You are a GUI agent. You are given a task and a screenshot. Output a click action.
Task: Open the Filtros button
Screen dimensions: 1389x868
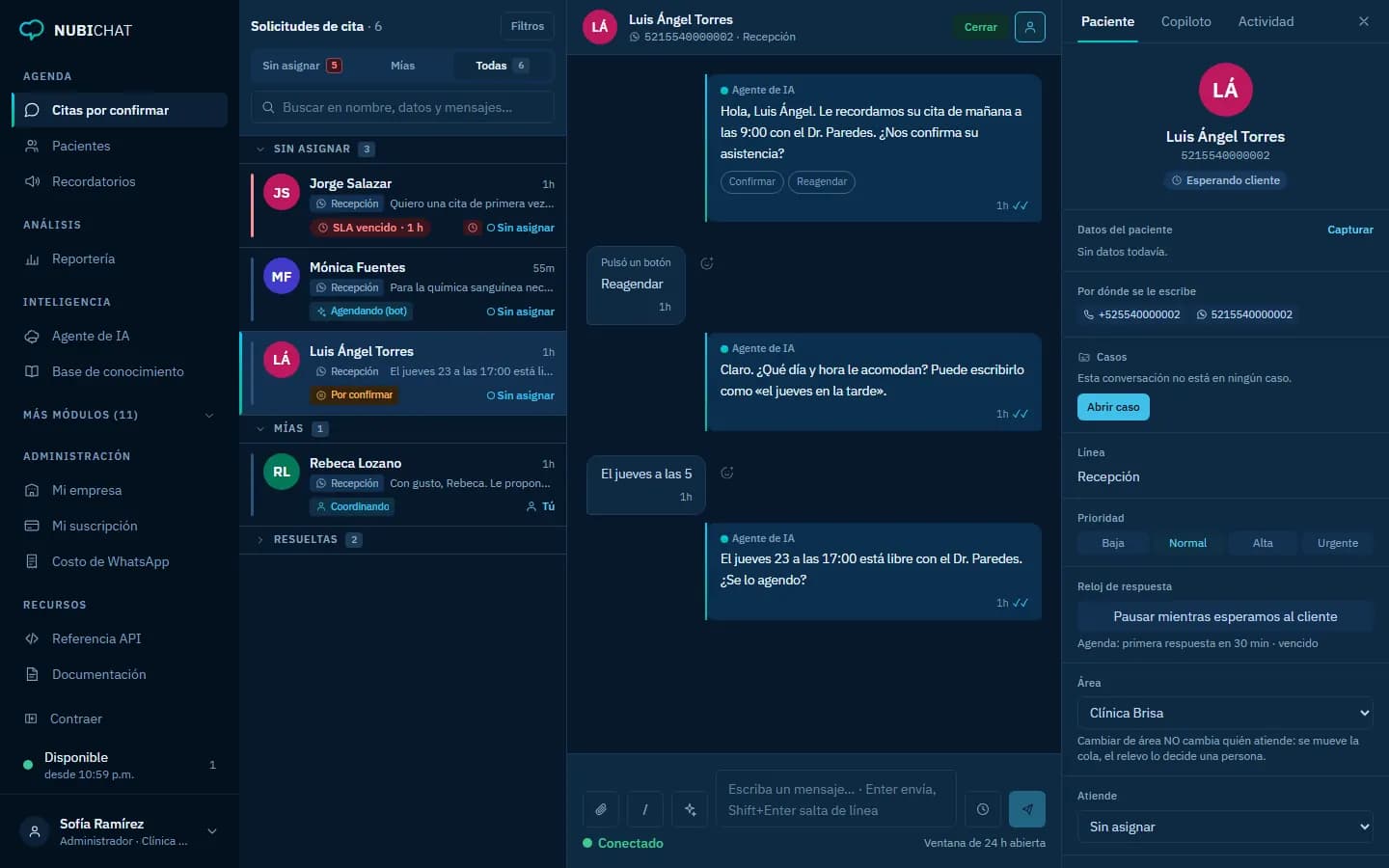click(x=528, y=26)
